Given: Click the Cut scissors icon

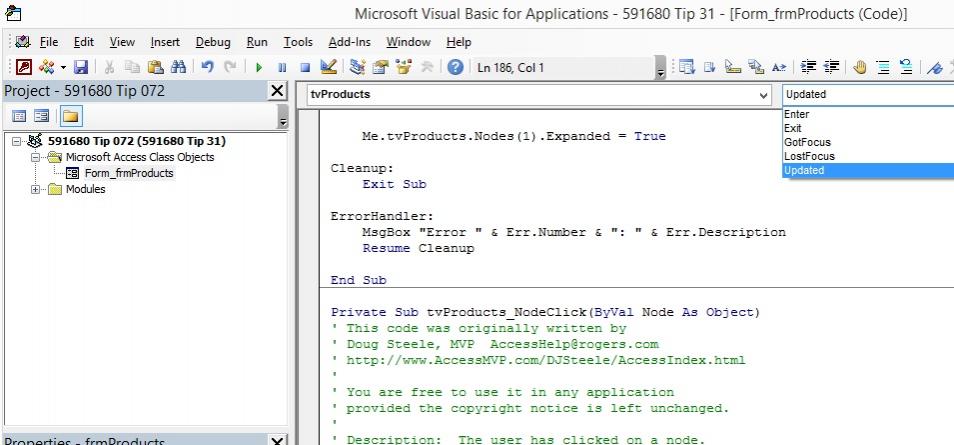Looking at the screenshot, I should (x=110, y=67).
